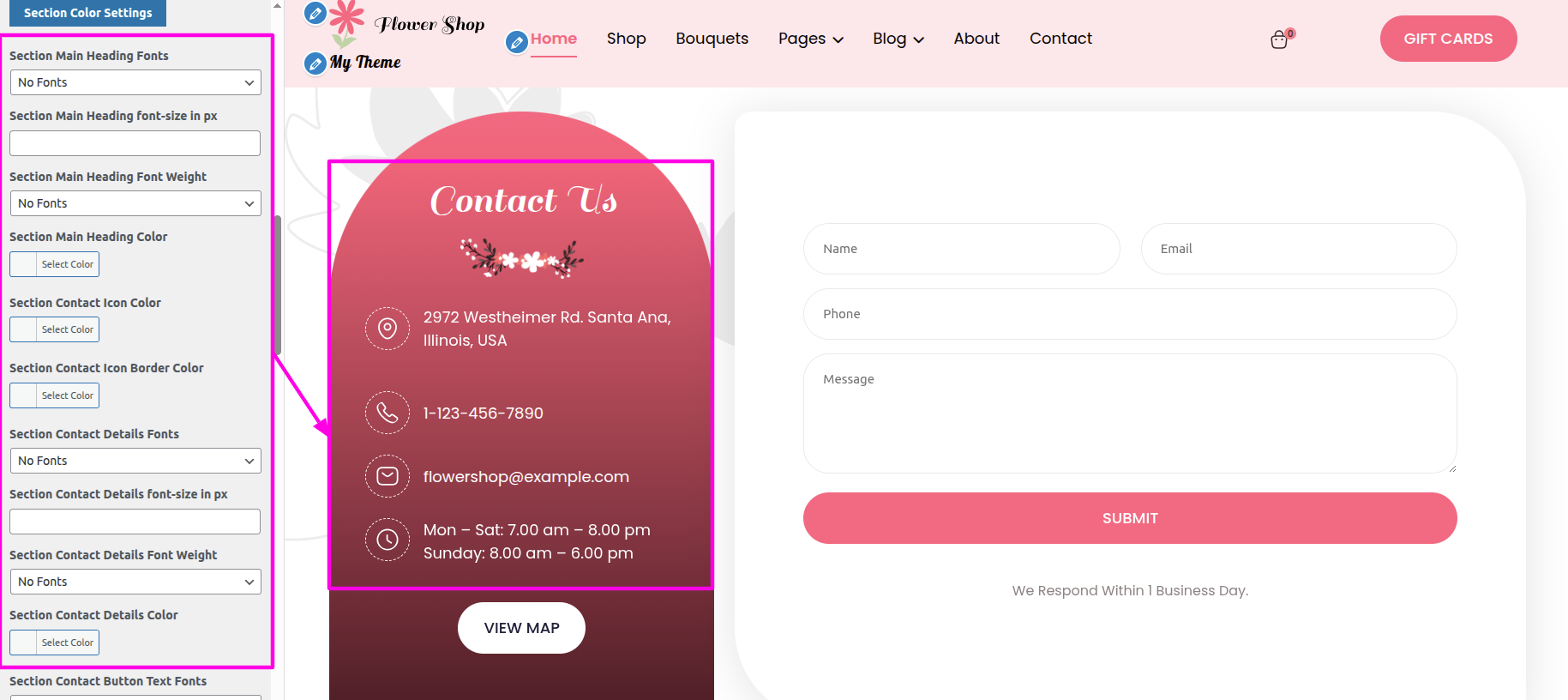1568x700 pixels.
Task: Open the Bouquets menu item
Action: [712, 39]
